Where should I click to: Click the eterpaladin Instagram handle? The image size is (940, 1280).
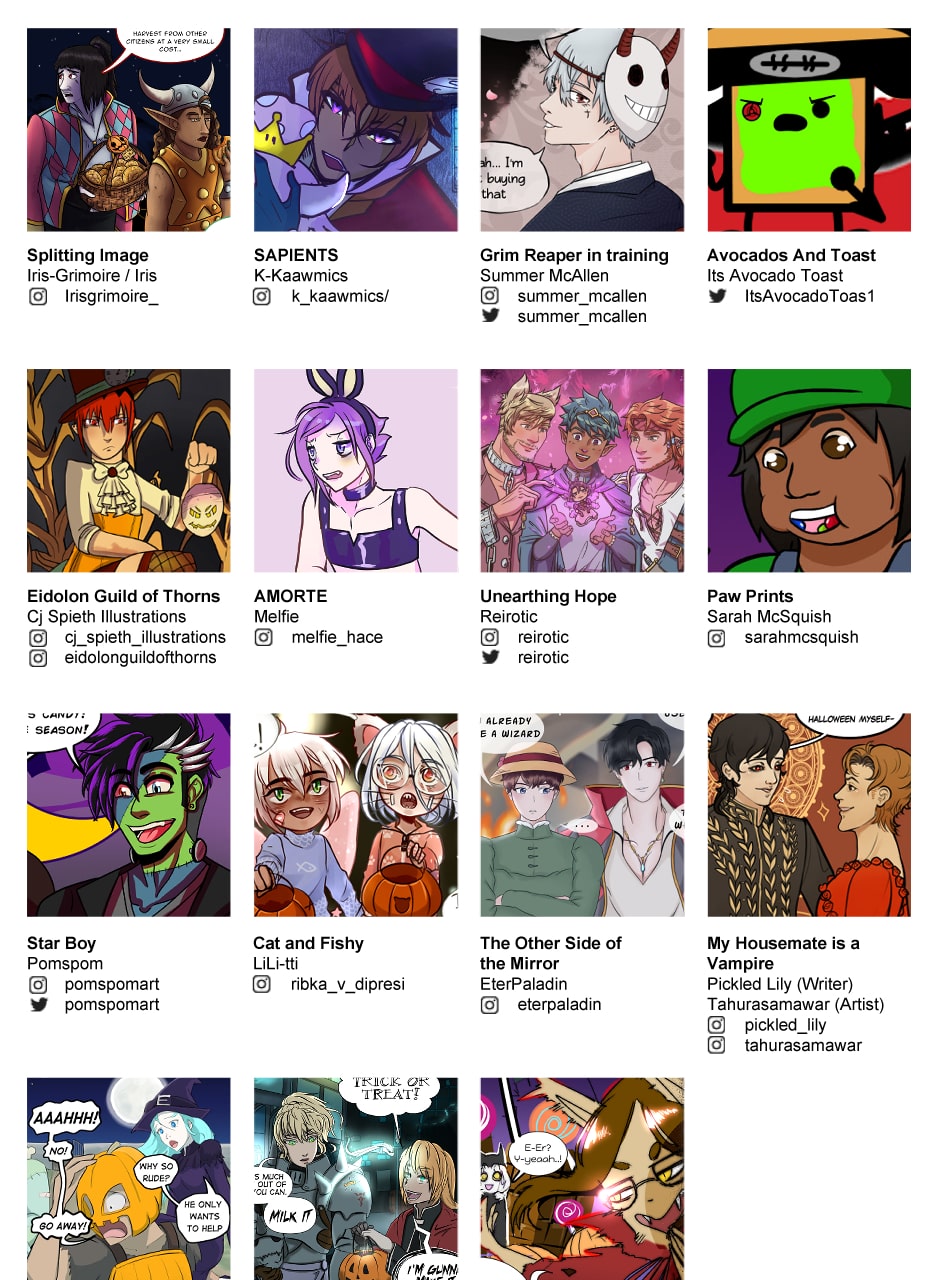[559, 1004]
